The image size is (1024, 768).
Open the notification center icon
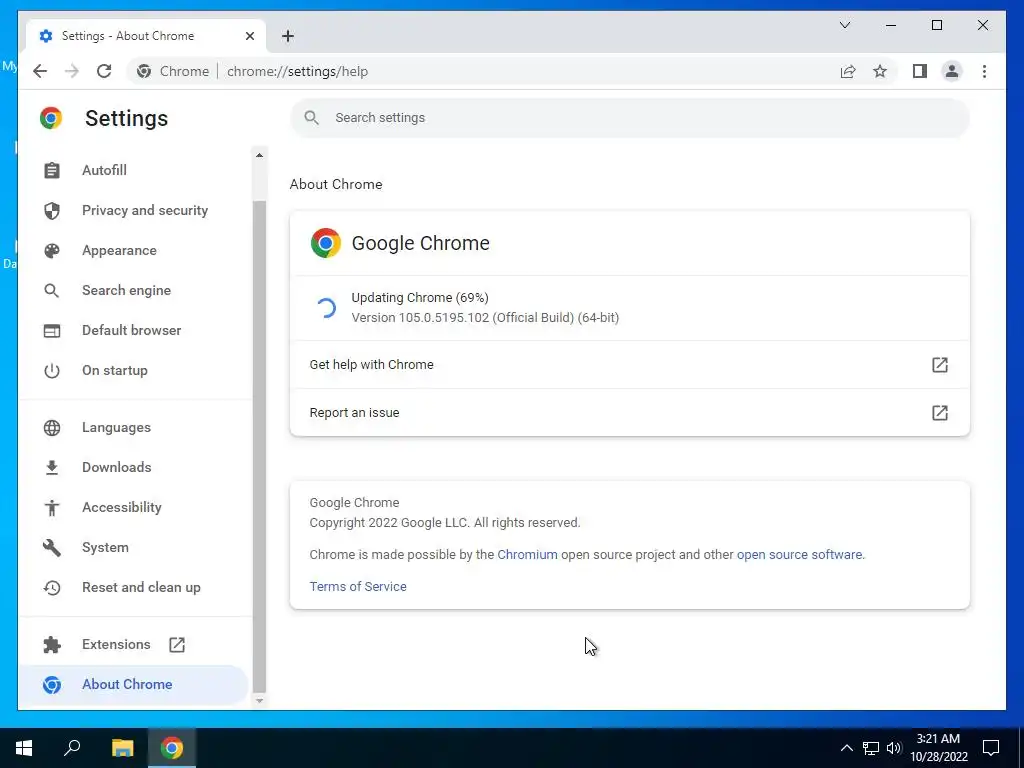click(991, 748)
